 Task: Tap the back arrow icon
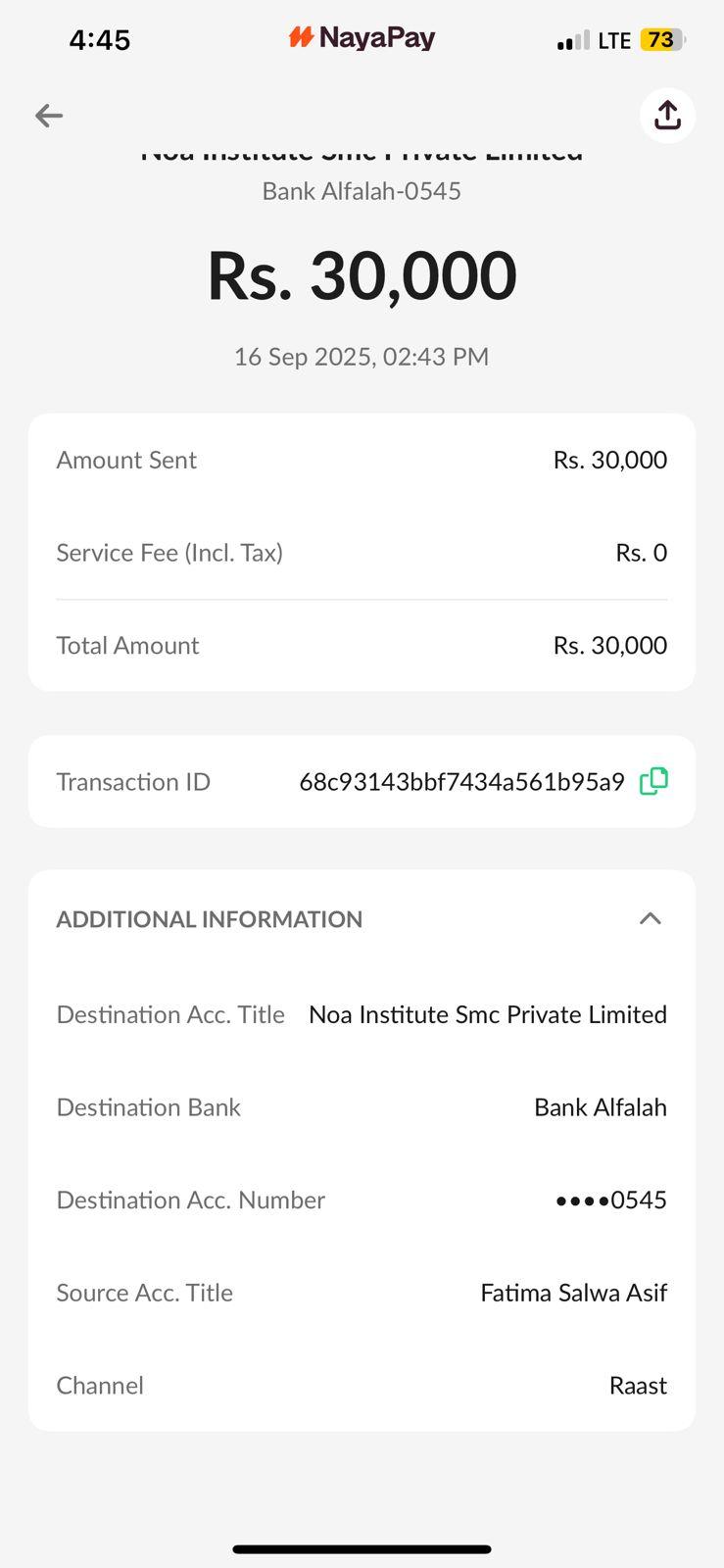pos(49,116)
